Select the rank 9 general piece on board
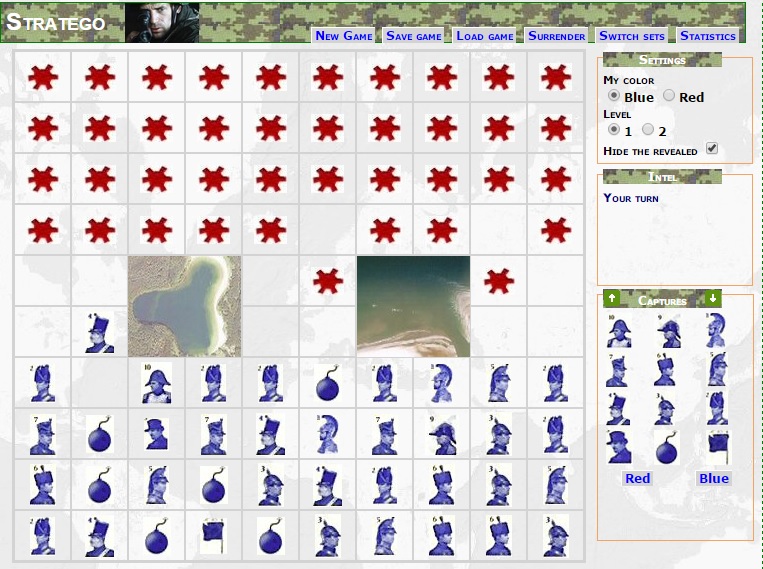Image resolution: width=763 pixels, height=569 pixels. pos(442,434)
